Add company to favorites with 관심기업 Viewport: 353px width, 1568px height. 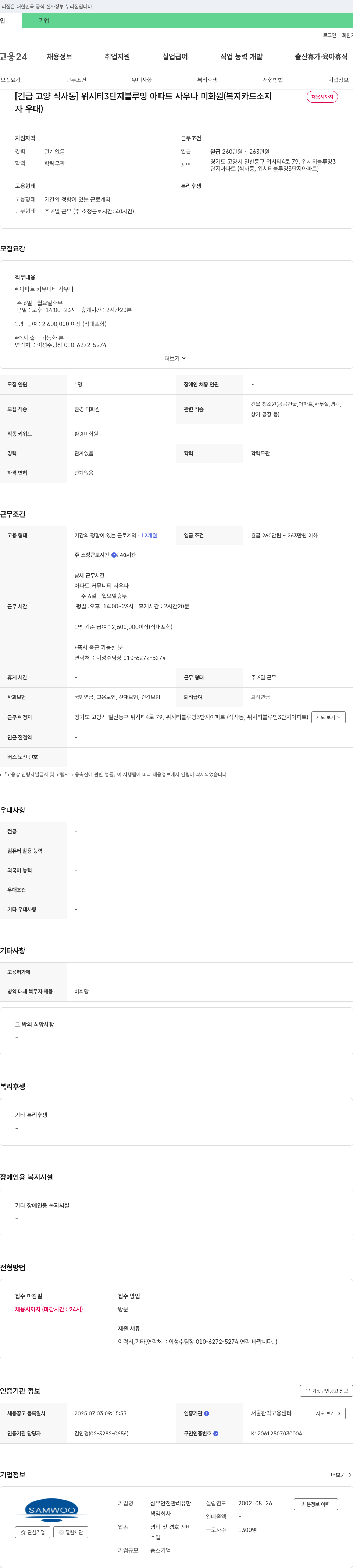[x=33, y=1532]
